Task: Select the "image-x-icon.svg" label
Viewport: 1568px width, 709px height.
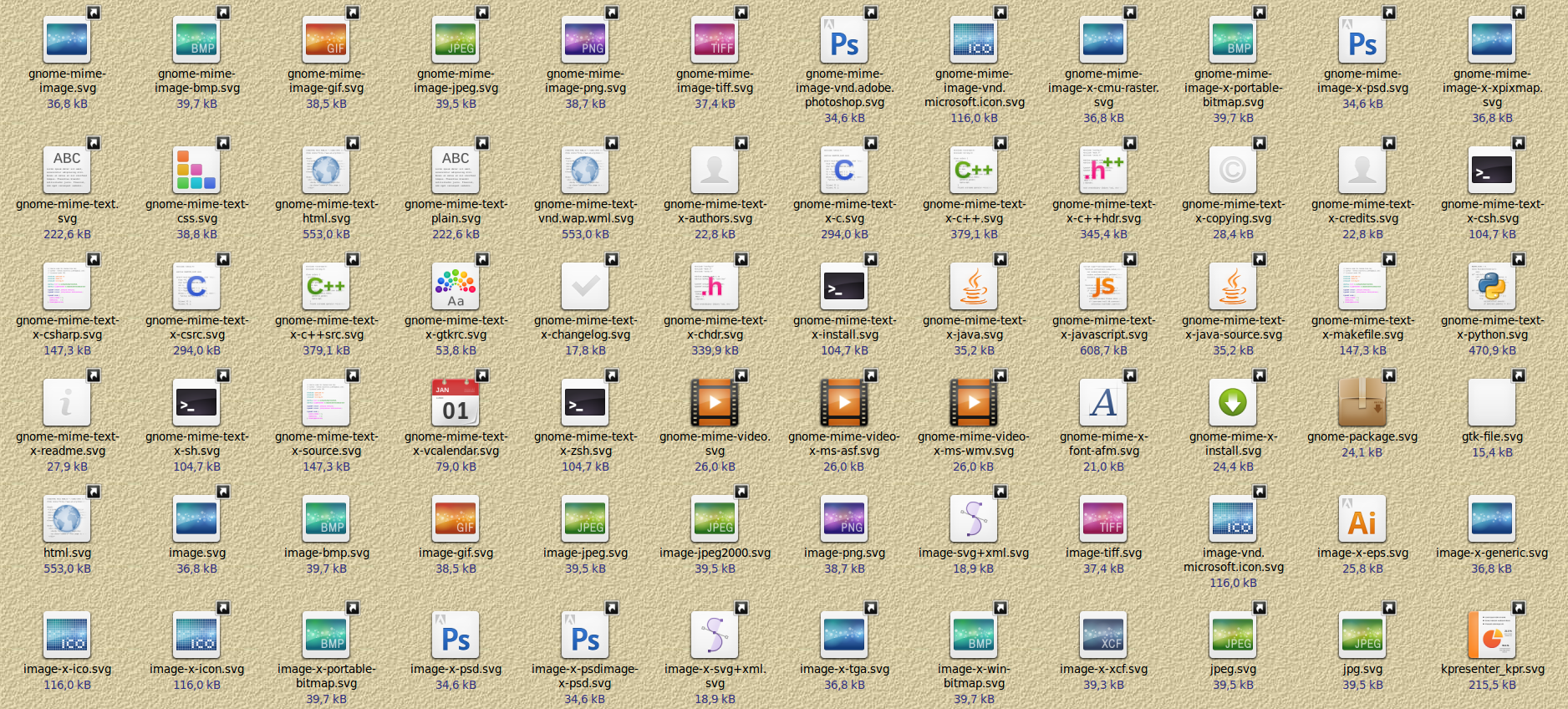Action: click(x=196, y=669)
